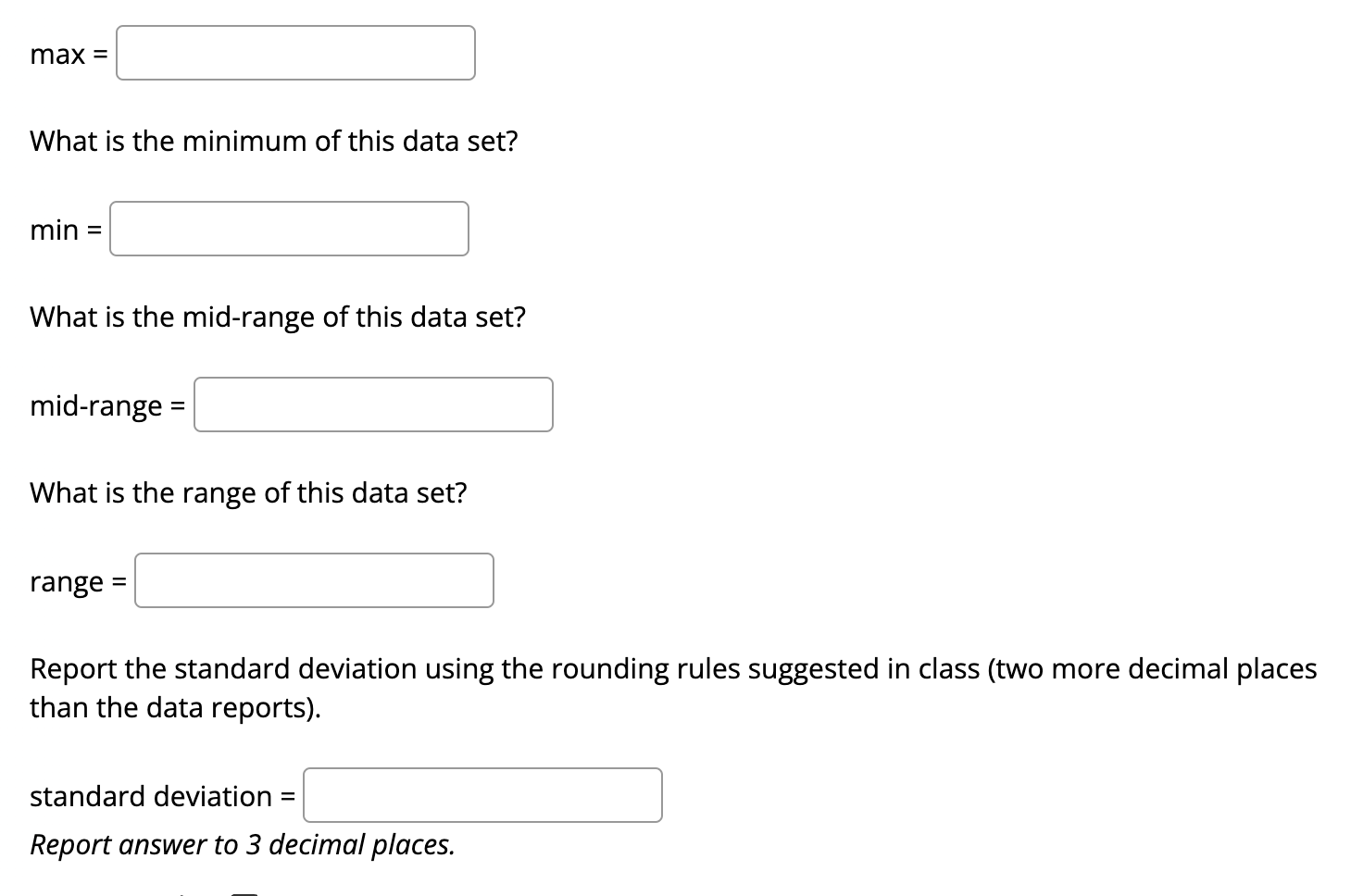Click the range question text
The width and height of the screenshot is (1363, 896).
point(247,492)
